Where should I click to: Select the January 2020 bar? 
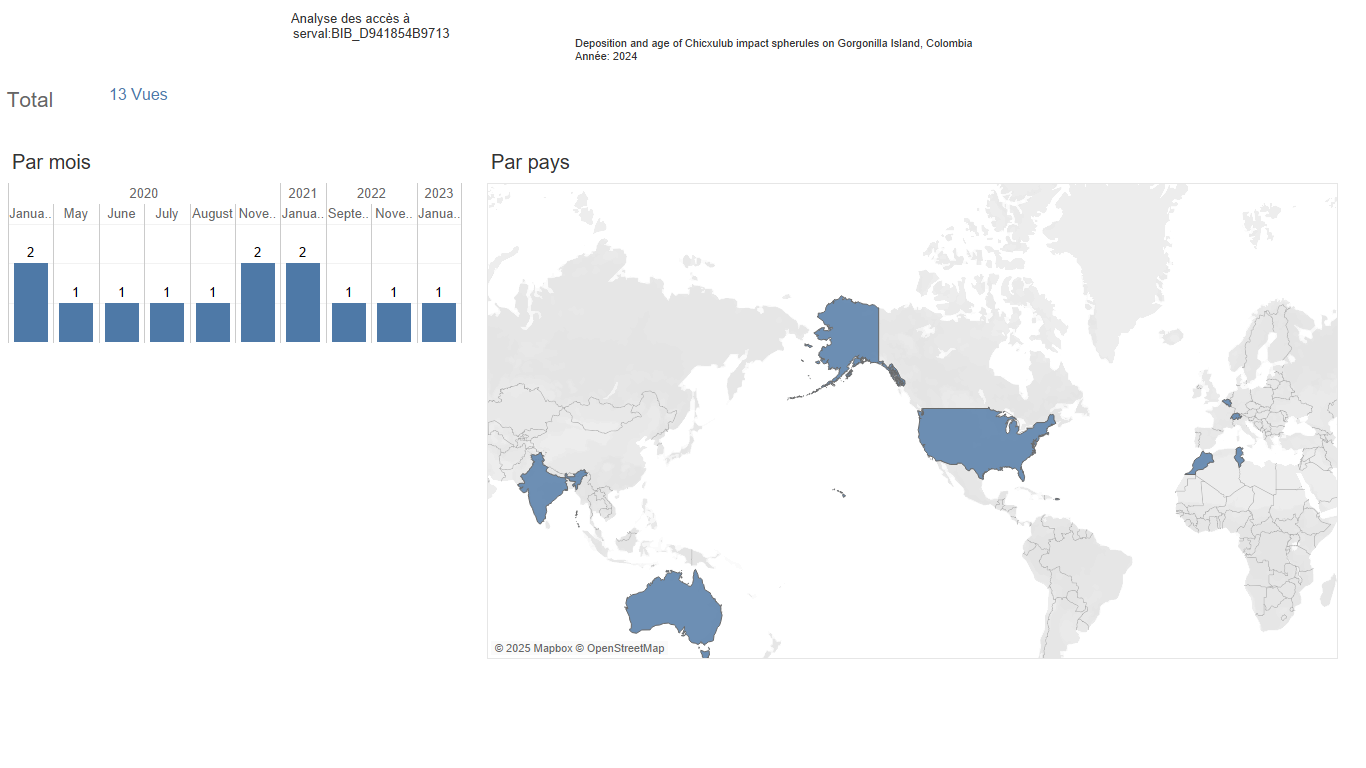(x=31, y=302)
